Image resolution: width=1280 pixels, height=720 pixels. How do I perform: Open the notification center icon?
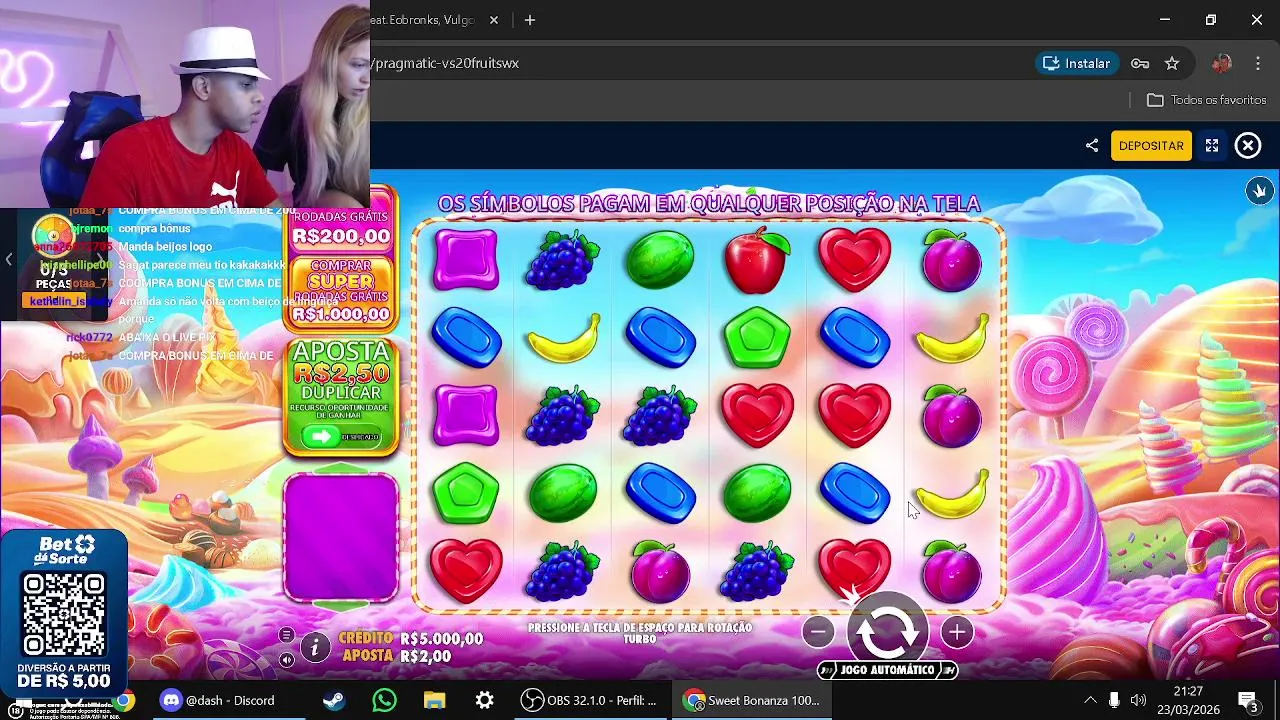(1247, 700)
